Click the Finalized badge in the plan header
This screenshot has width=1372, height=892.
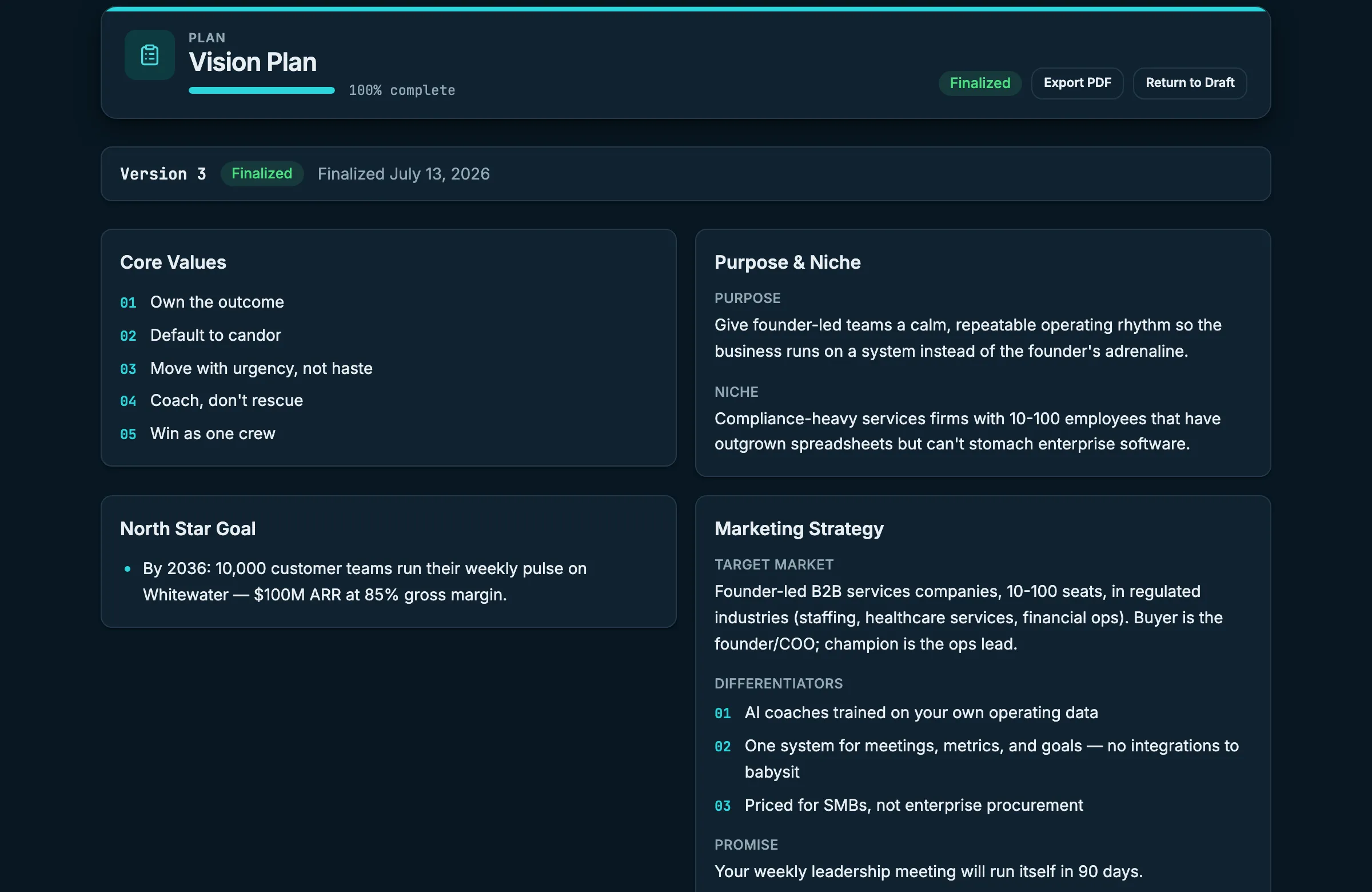(x=979, y=83)
